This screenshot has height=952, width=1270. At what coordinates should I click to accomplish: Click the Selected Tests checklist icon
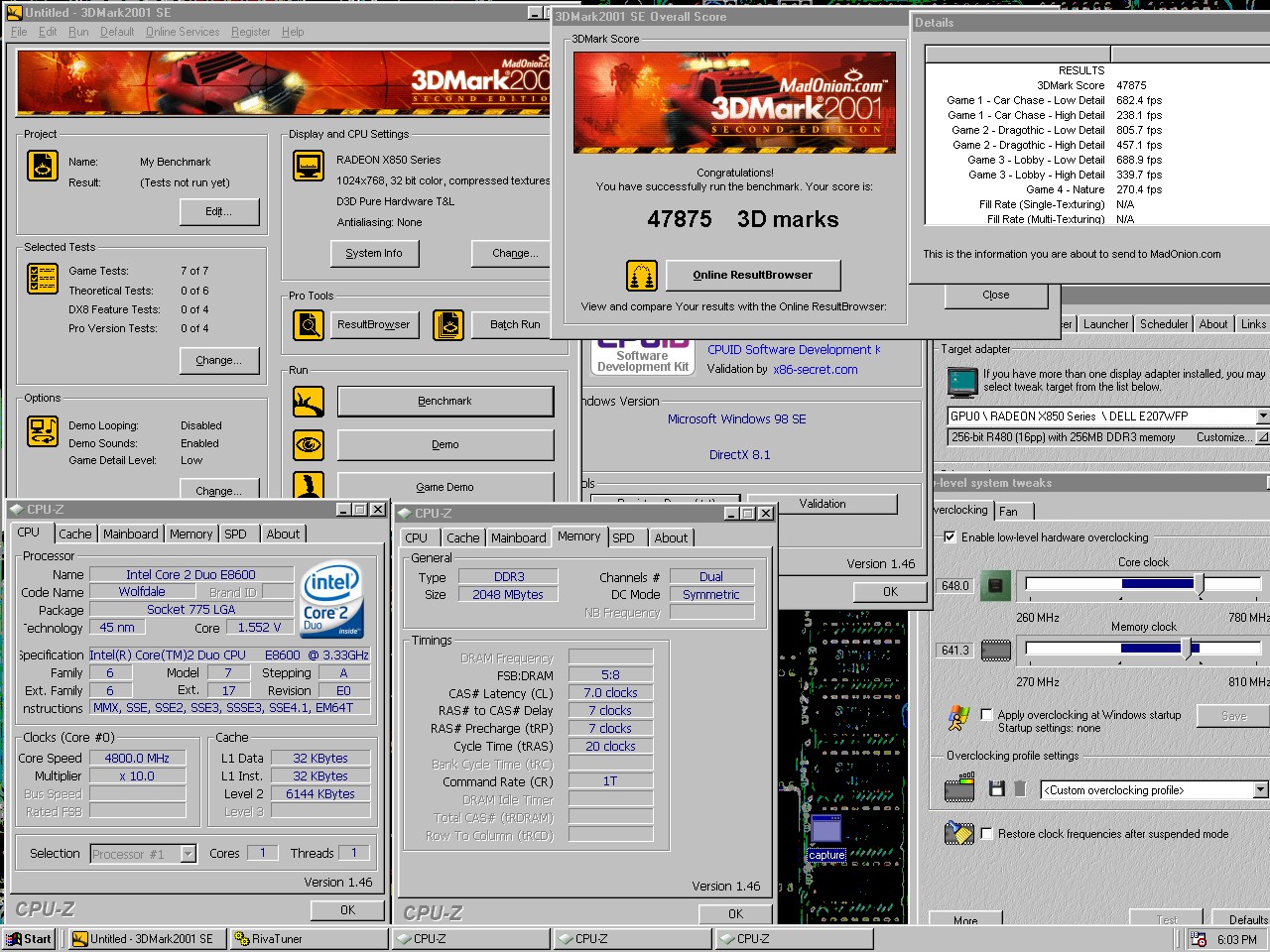point(43,279)
